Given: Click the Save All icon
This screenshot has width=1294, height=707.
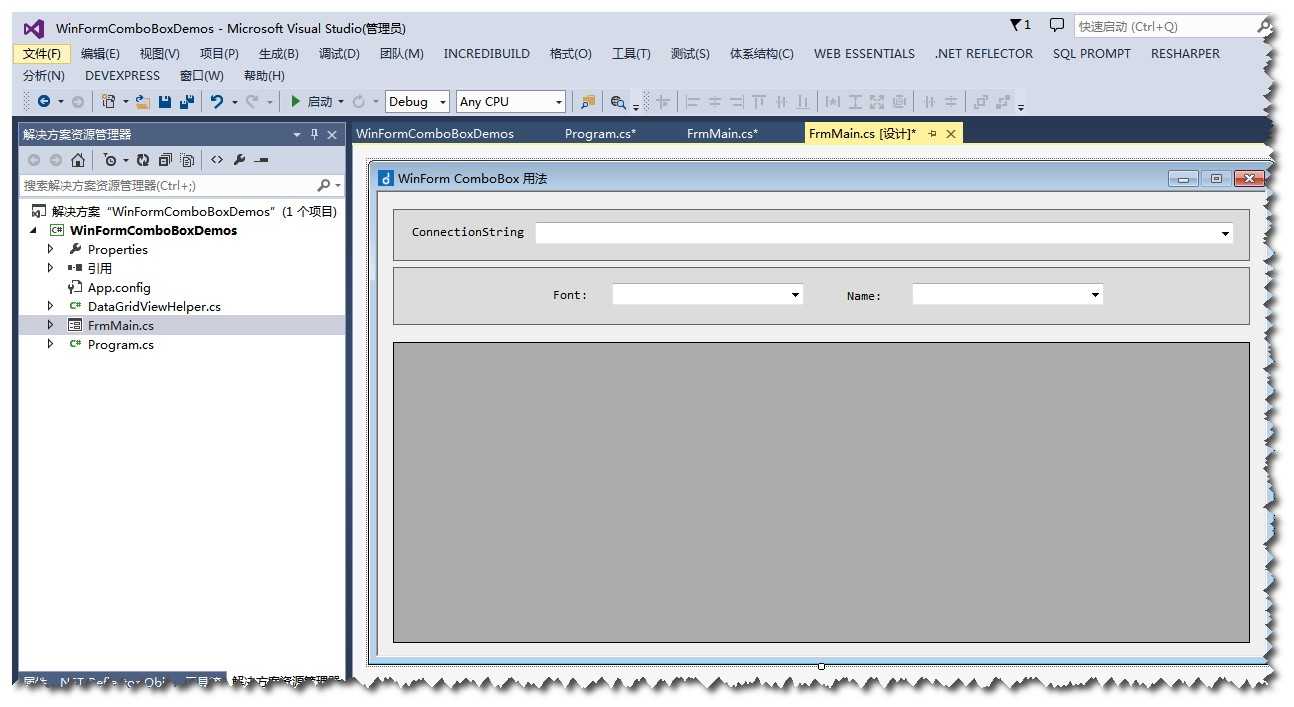Looking at the screenshot, I should tap(187, 101).
